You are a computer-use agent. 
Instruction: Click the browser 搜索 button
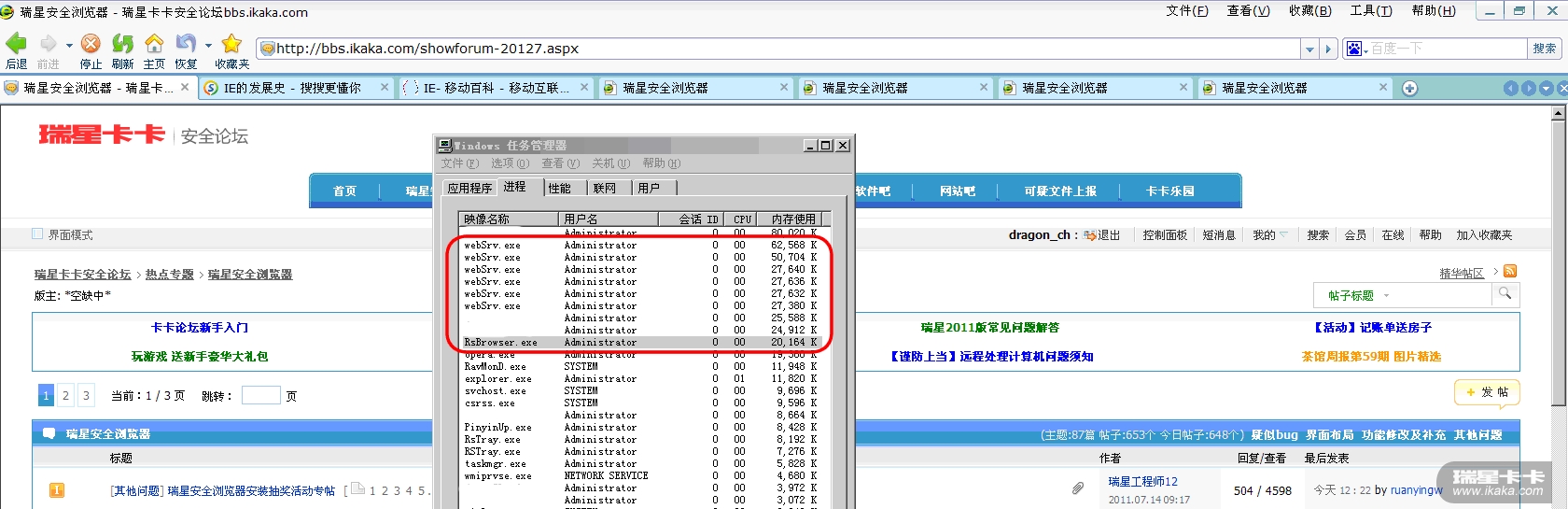click(x=1545, y=49)
